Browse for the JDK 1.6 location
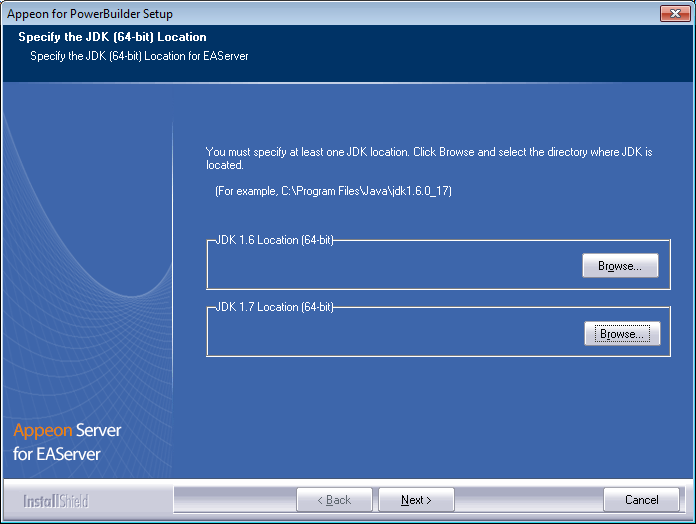Screen dimensions: 696x524 tap(620, 266)
